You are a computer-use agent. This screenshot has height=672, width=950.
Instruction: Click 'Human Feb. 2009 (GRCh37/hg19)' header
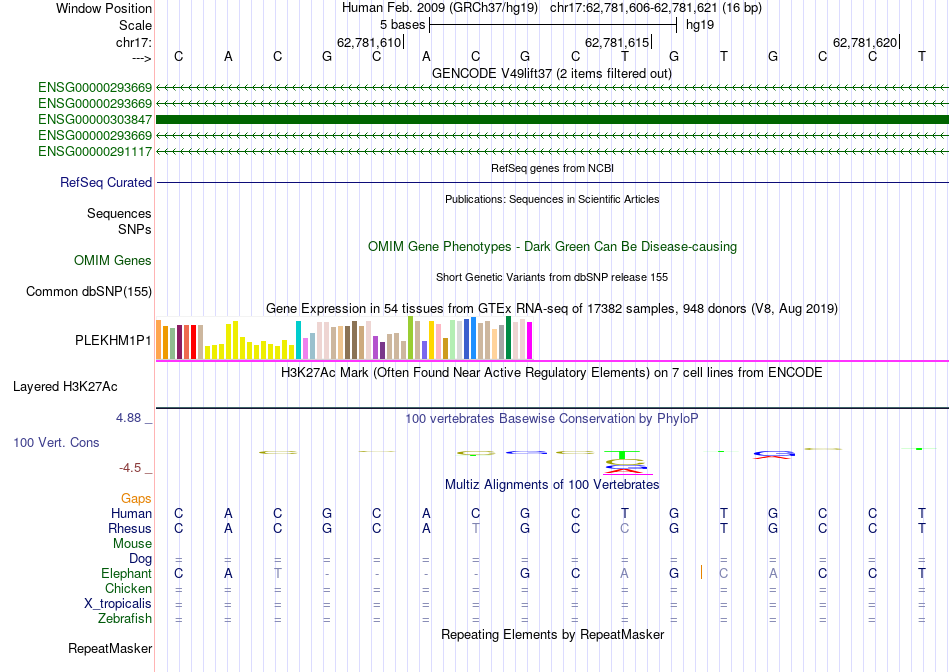point(440,8)
